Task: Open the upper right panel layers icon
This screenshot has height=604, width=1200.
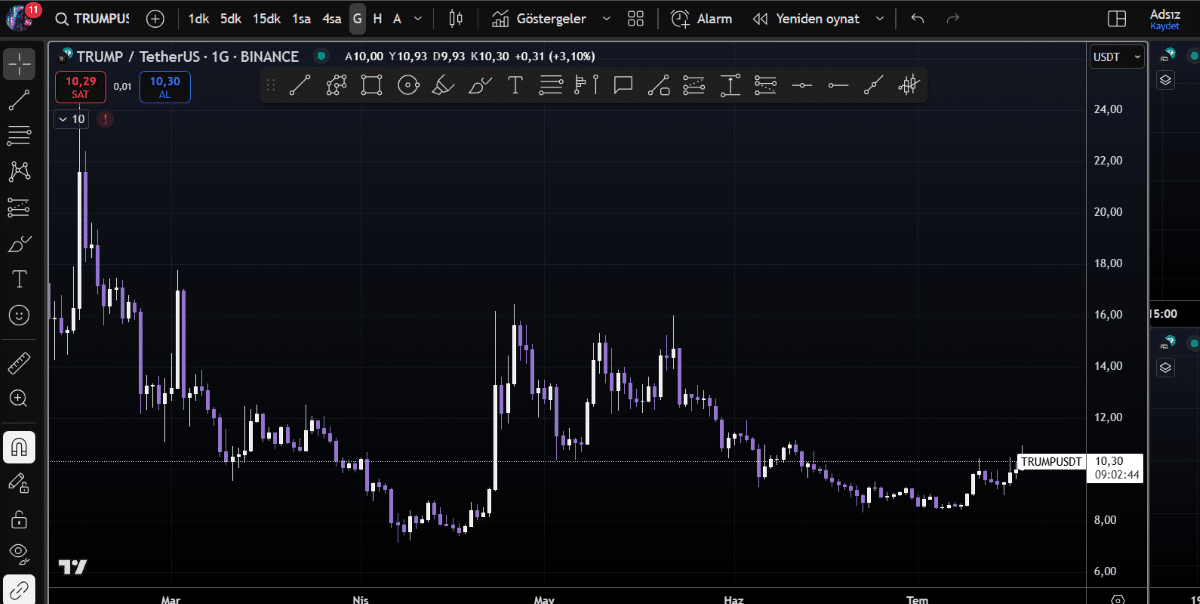Action: pyautogui.click(x=1165, y=80)
